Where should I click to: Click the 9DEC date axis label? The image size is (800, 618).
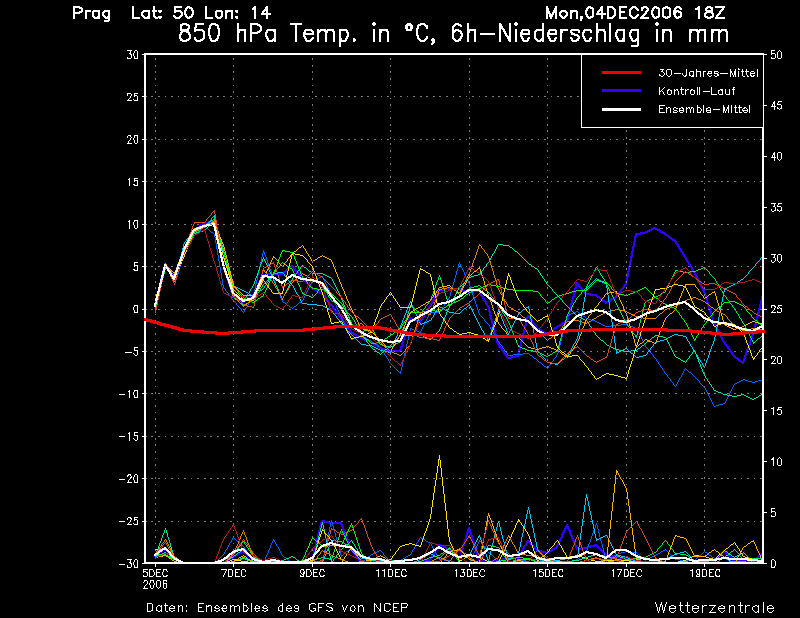[312, 574]
